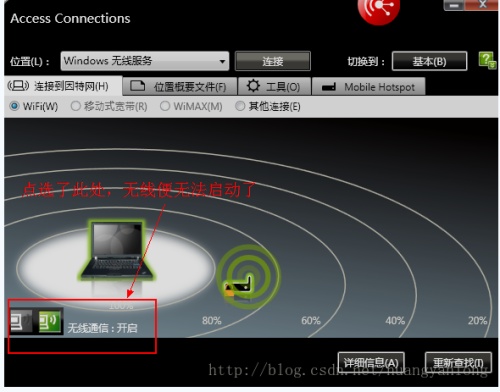Switch to the 连接到因特网(H) tab
This screenshot has height=392, width=500.
[x=63, y=86]
